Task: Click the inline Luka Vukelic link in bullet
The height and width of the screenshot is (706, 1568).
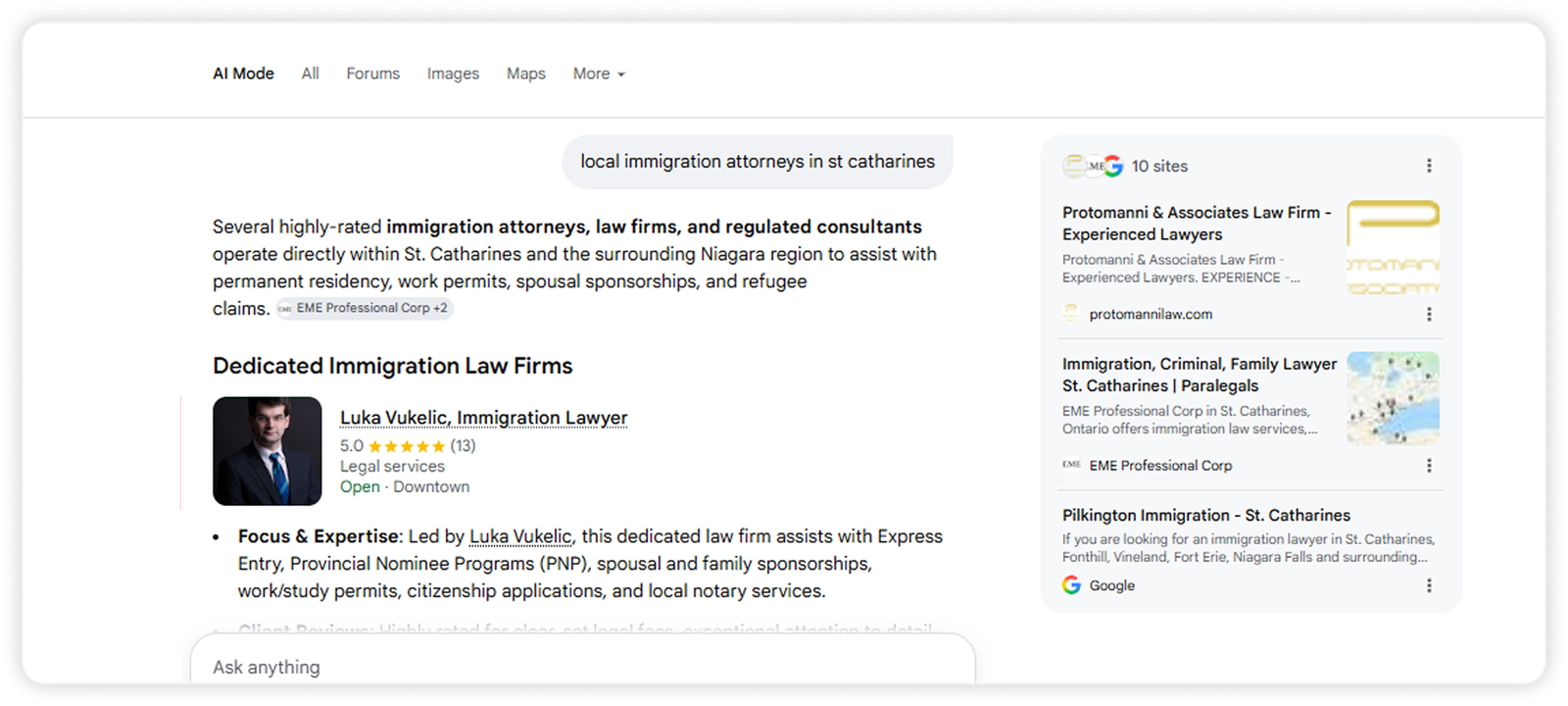Action: (x=520, y=536)
